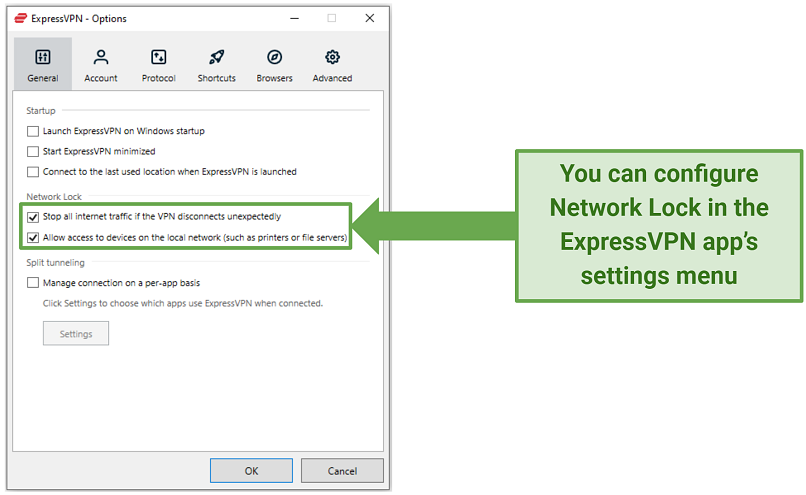Click the green Network Lock callout box

[x=659, y=226]
